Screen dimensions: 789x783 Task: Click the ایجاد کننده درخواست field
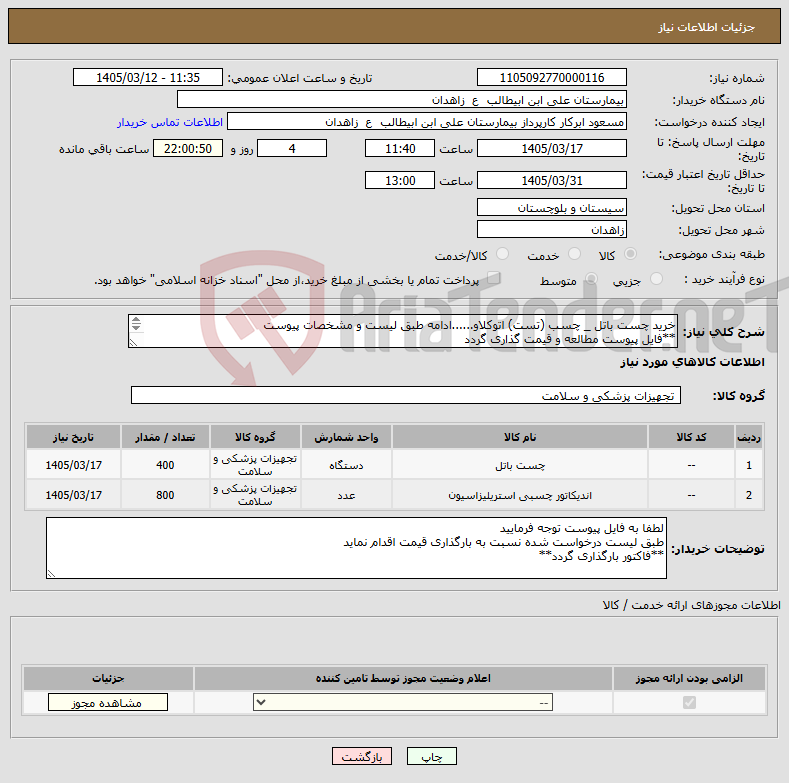point(427,122)
